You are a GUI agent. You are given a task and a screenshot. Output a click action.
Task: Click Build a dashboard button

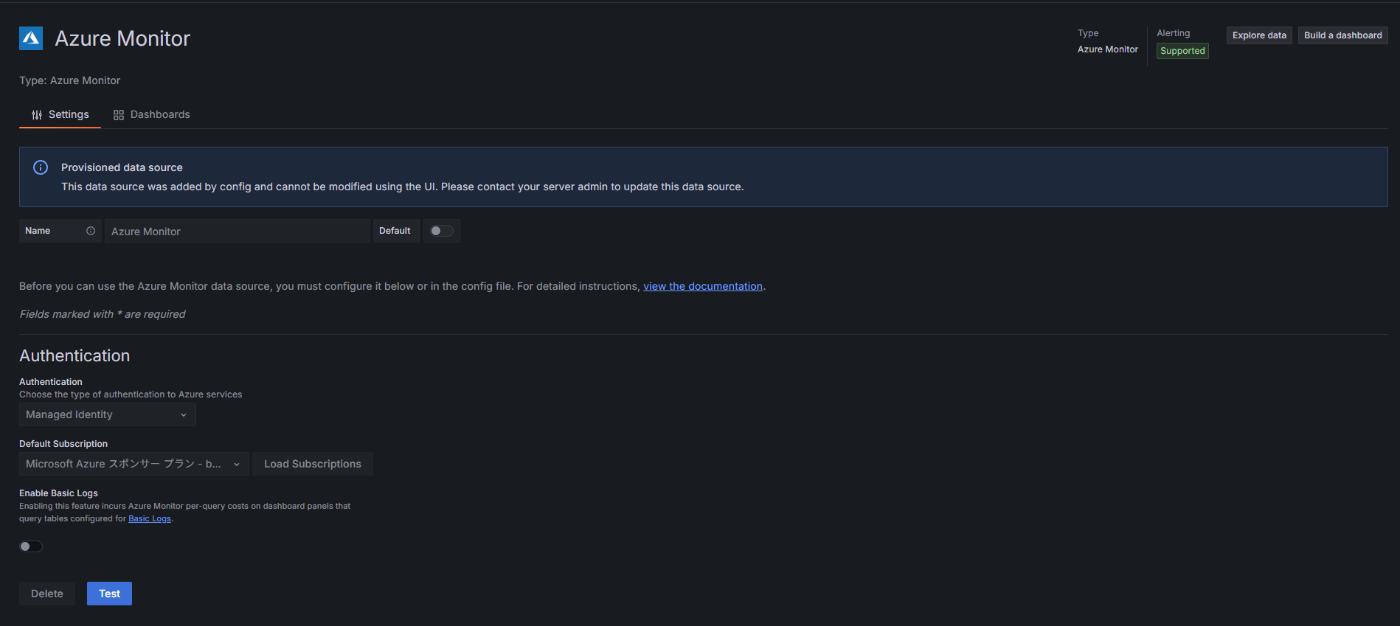coord(1343,35)
